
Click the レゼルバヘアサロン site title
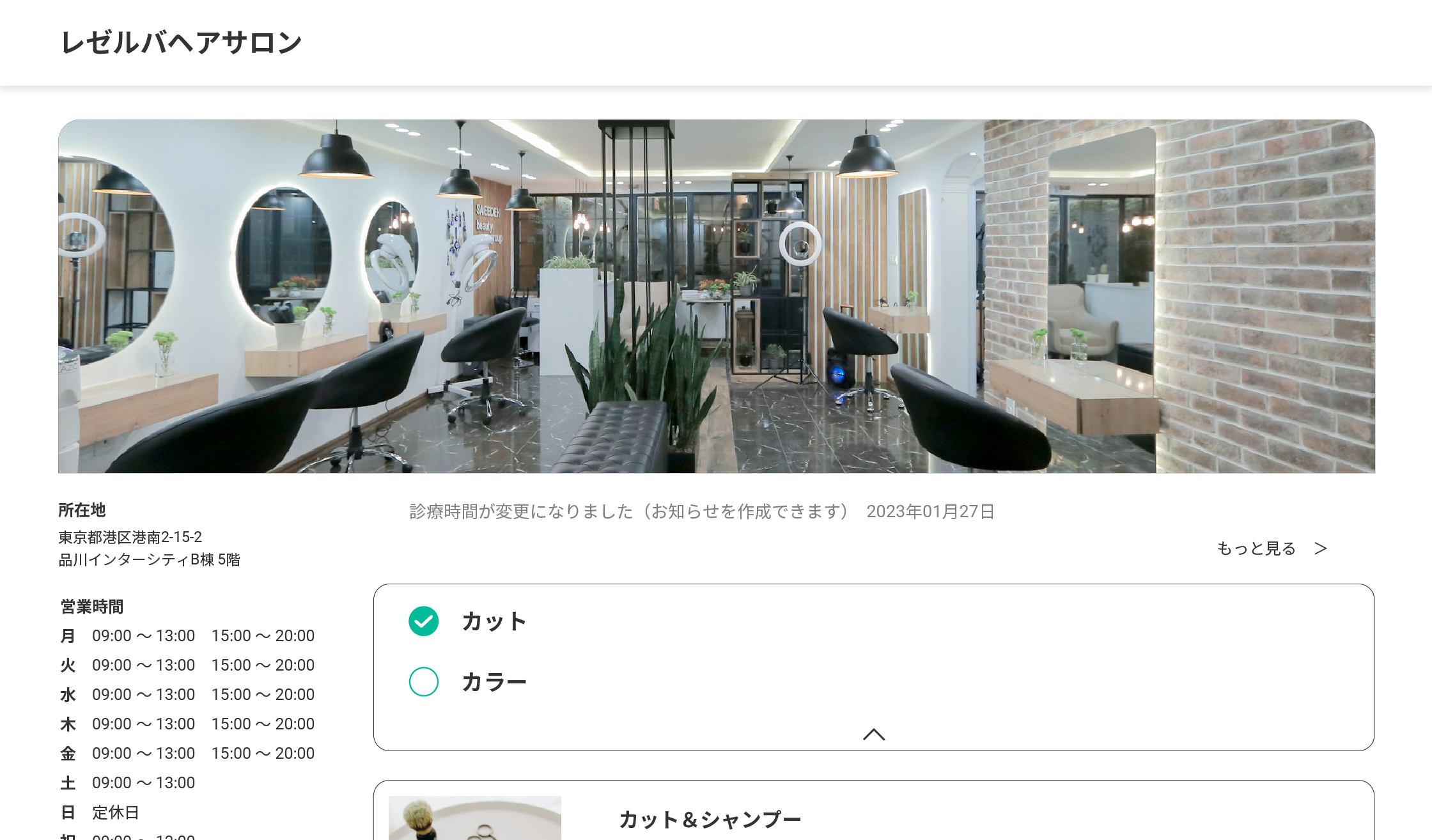pos(181,43)
